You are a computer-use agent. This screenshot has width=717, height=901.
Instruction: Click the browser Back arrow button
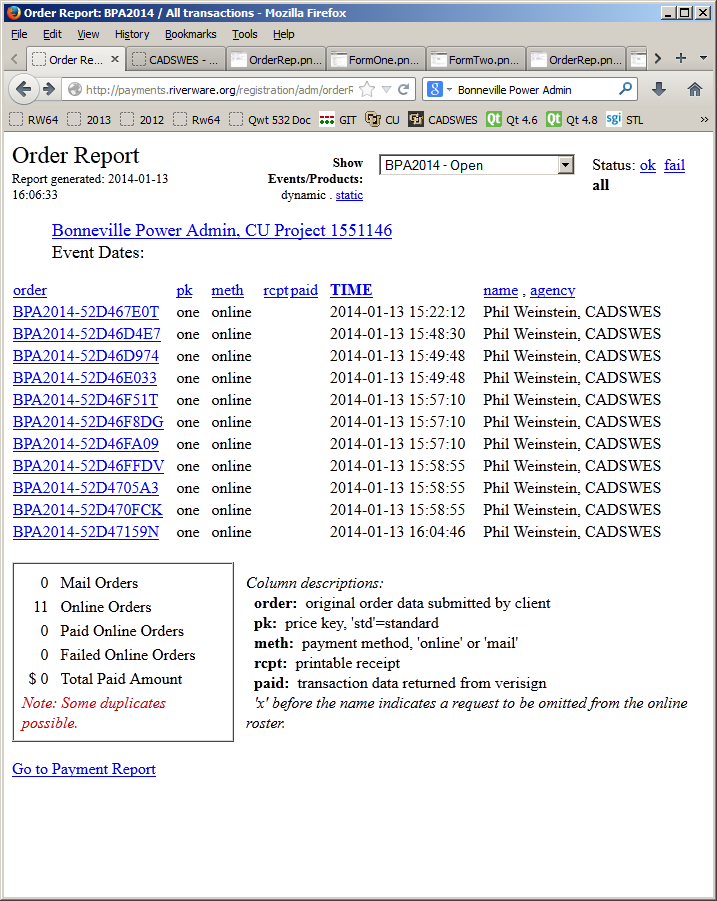click(x=24, y=89)
